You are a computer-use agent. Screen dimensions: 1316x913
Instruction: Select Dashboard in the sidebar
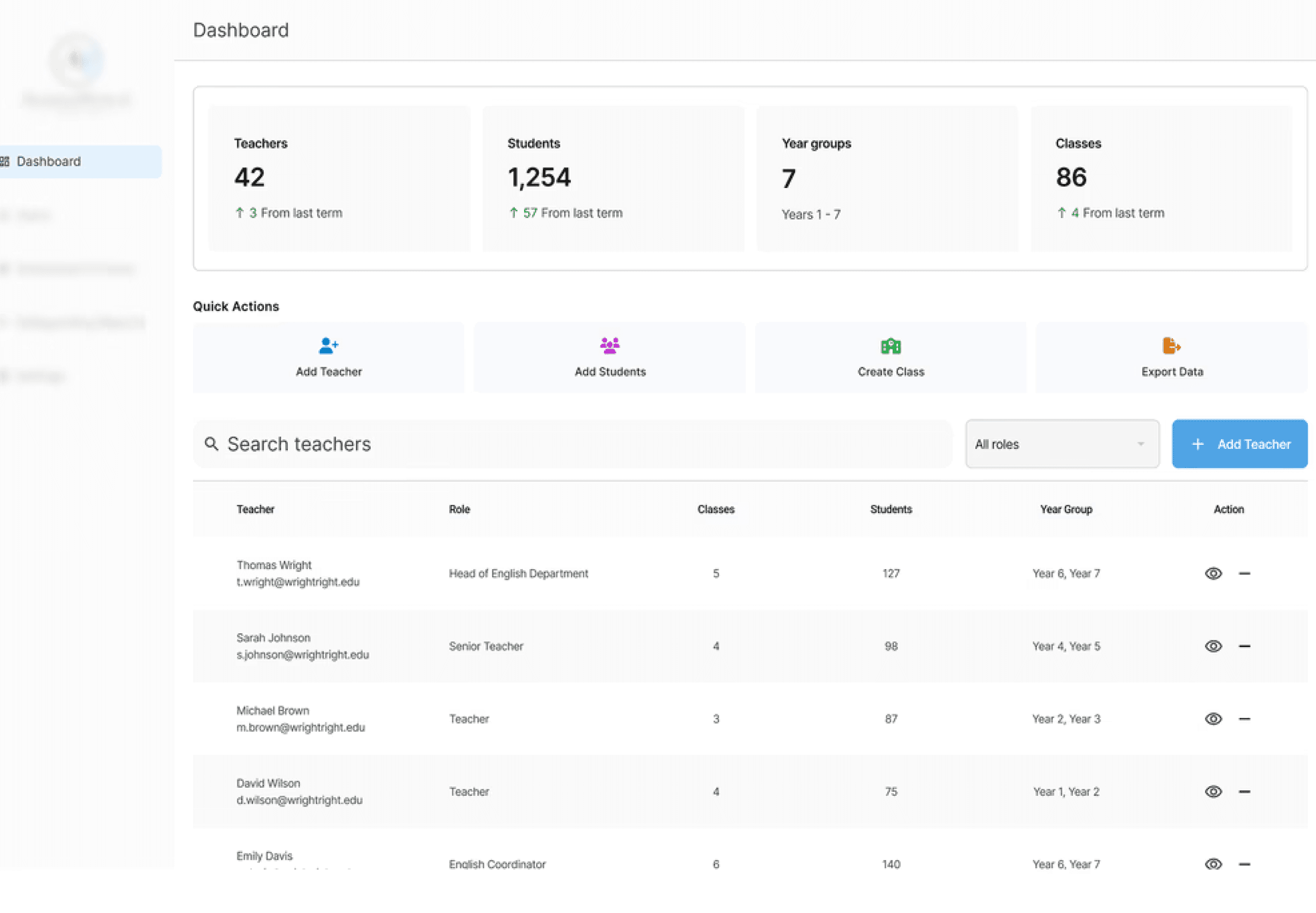click(48, 162)
